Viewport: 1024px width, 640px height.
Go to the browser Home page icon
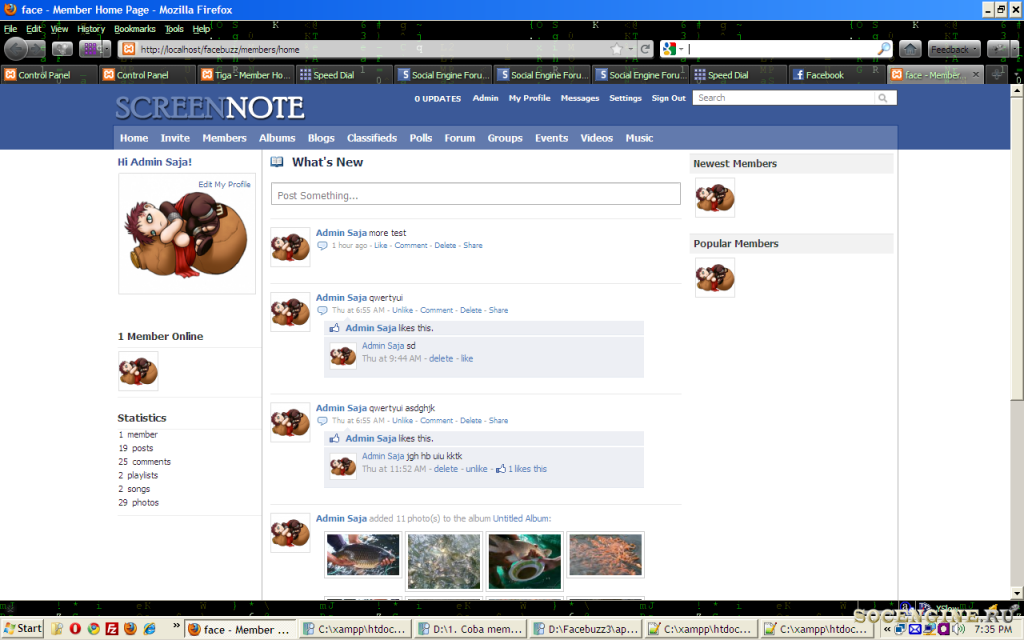point(910,49)
